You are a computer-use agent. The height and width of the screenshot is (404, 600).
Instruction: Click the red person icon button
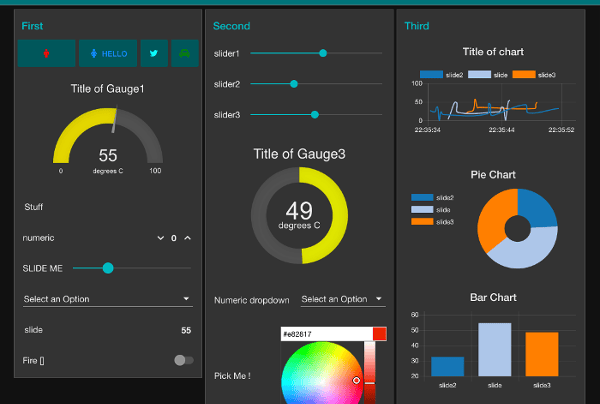pyautogui.click(x=46, y=53)
